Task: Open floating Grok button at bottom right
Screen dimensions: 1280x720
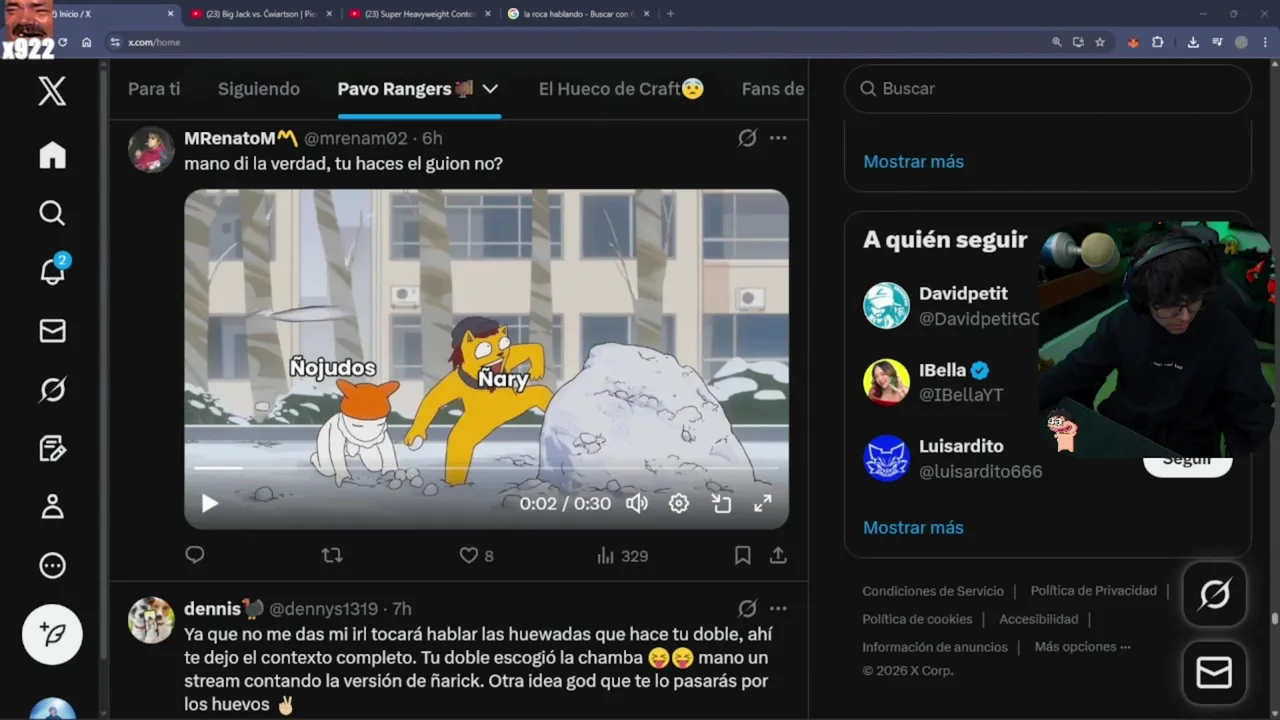Action: click(x=1214, y=594)
